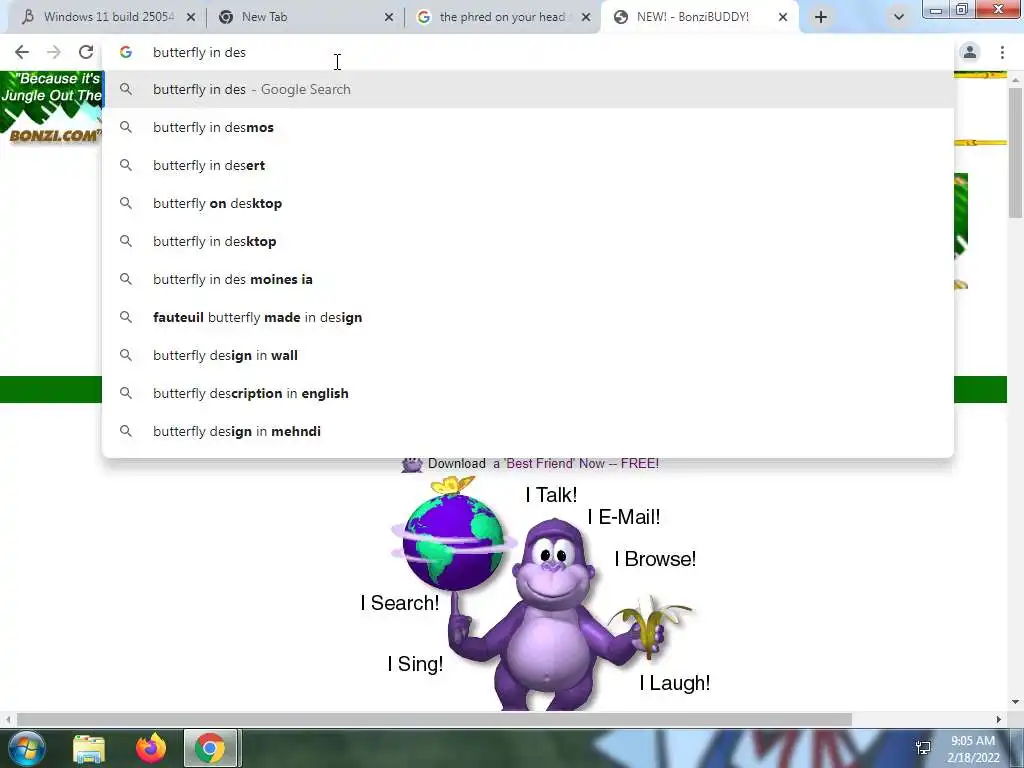Open Windows Explorer from taskbar
Viewport: 1024px width, 768px height.
tap(89, 748)
